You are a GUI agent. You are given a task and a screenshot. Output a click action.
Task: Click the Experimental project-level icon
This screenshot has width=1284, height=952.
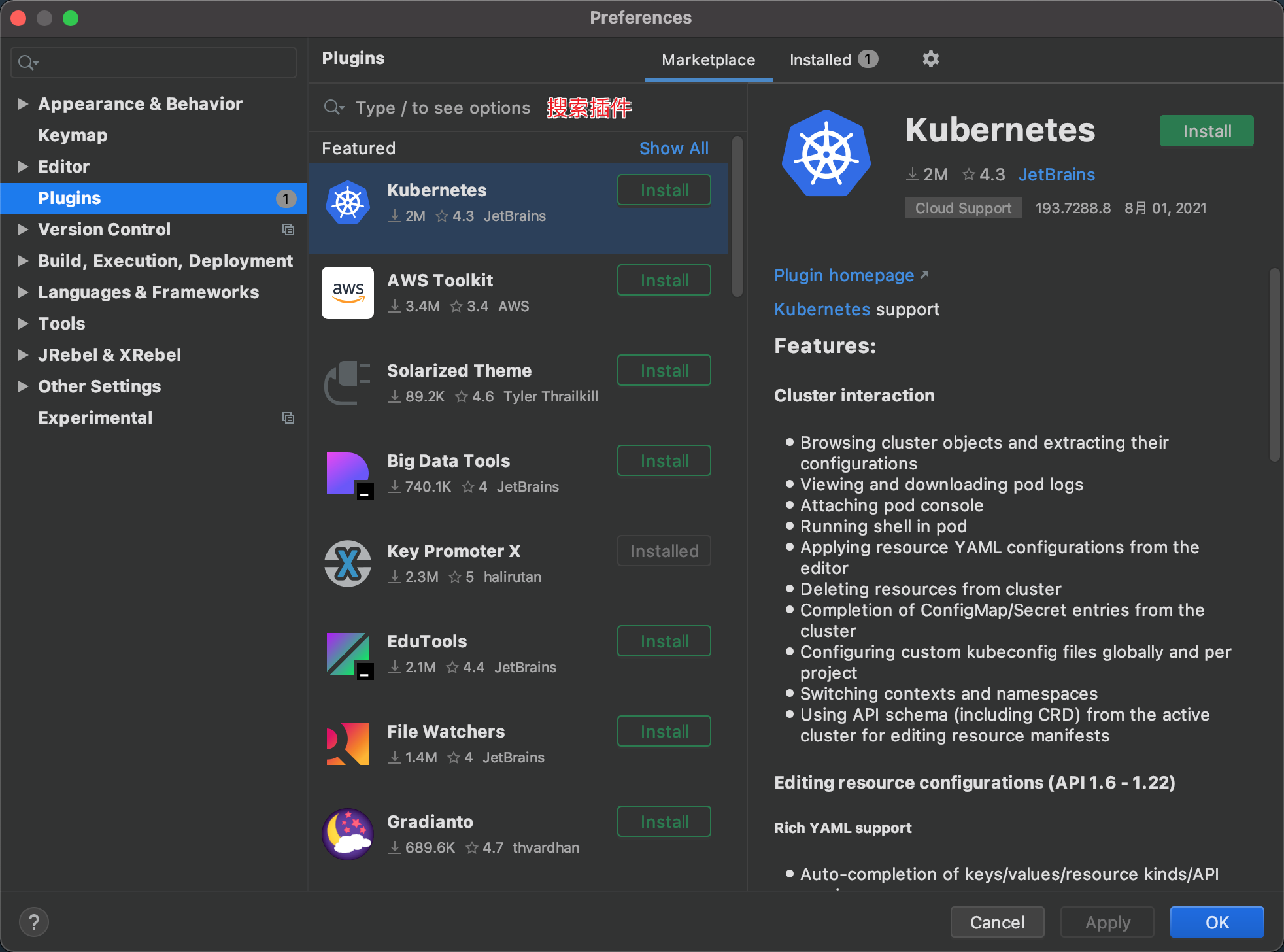288,418
